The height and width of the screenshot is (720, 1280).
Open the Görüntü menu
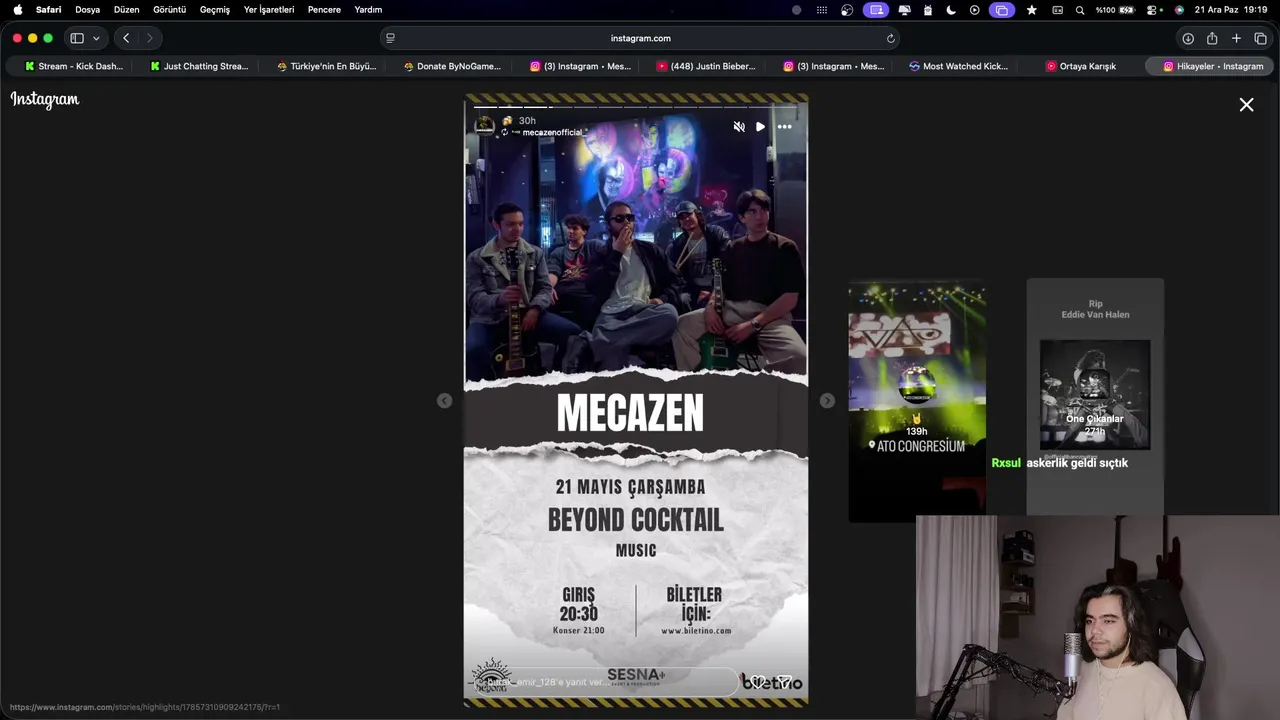[x=170, y=10]
